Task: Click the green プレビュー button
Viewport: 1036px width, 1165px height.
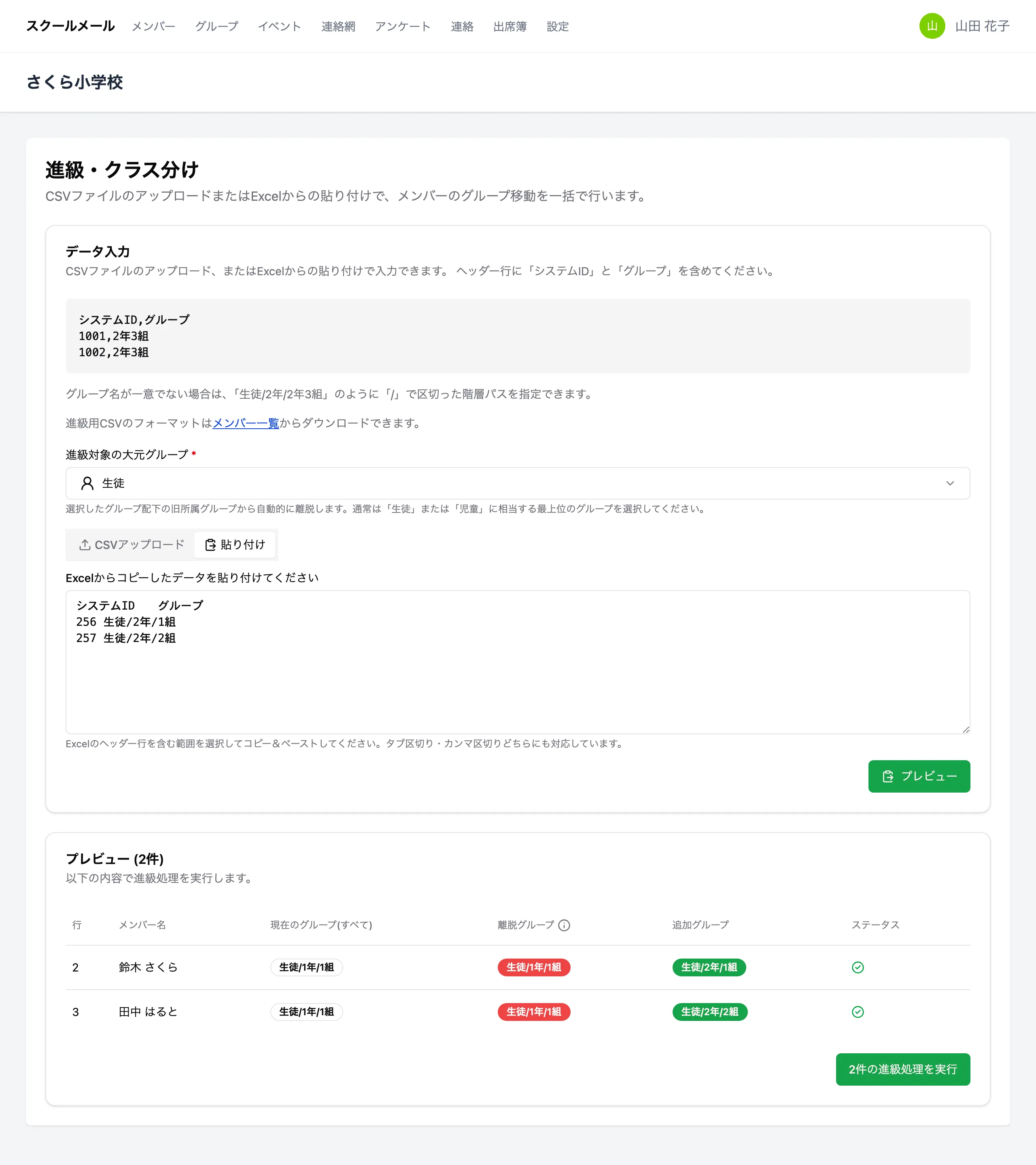Action: coord(919,776)
